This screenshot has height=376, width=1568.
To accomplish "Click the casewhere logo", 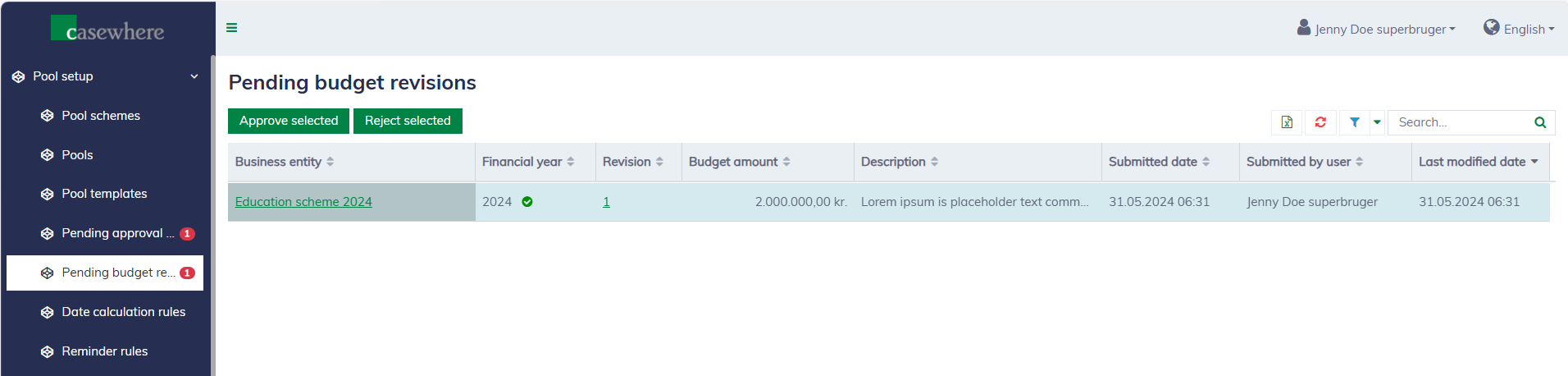I will point(107,30).
